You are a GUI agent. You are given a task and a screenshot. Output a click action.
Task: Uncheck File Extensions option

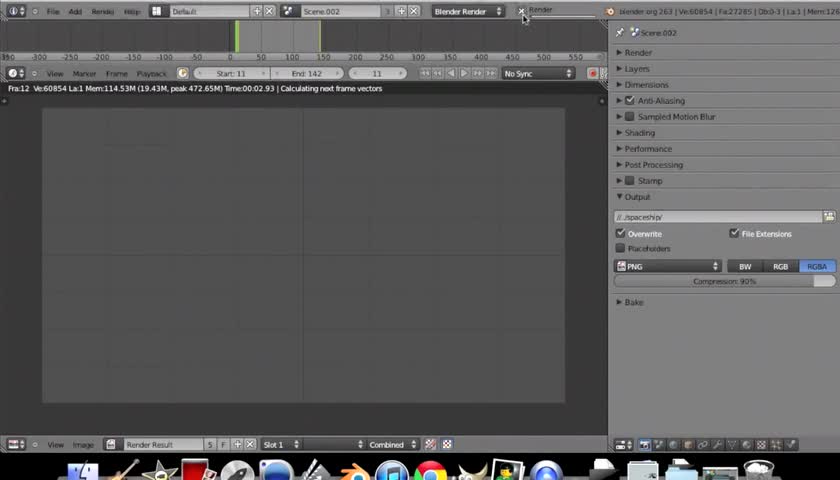click(x=734, y=233)
